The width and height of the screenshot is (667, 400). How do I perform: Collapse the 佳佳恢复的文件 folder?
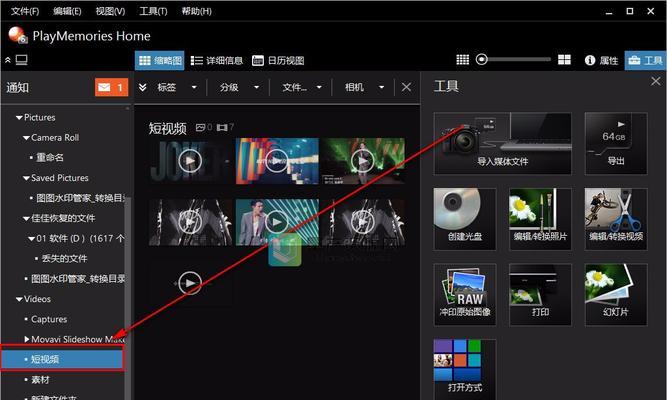coord(26,218)
